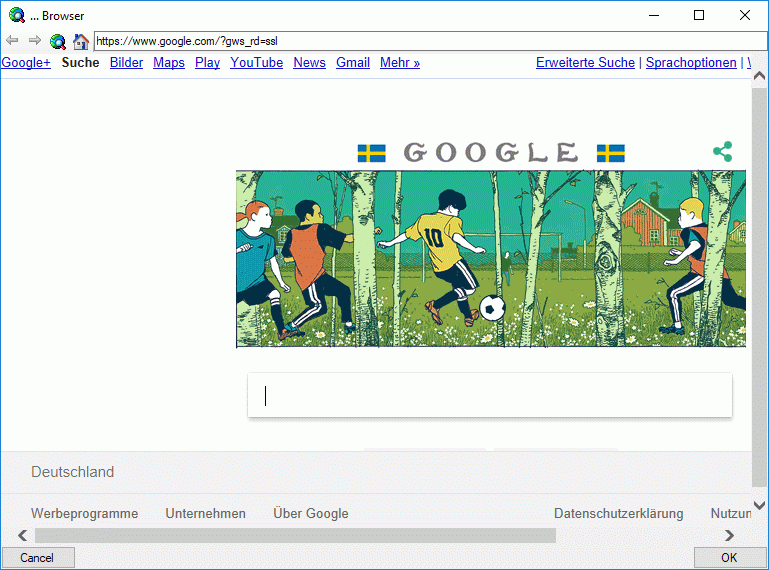Click the vertical scrollbar up arrow
Screen dimensions: 769x570
click(759, 76)
